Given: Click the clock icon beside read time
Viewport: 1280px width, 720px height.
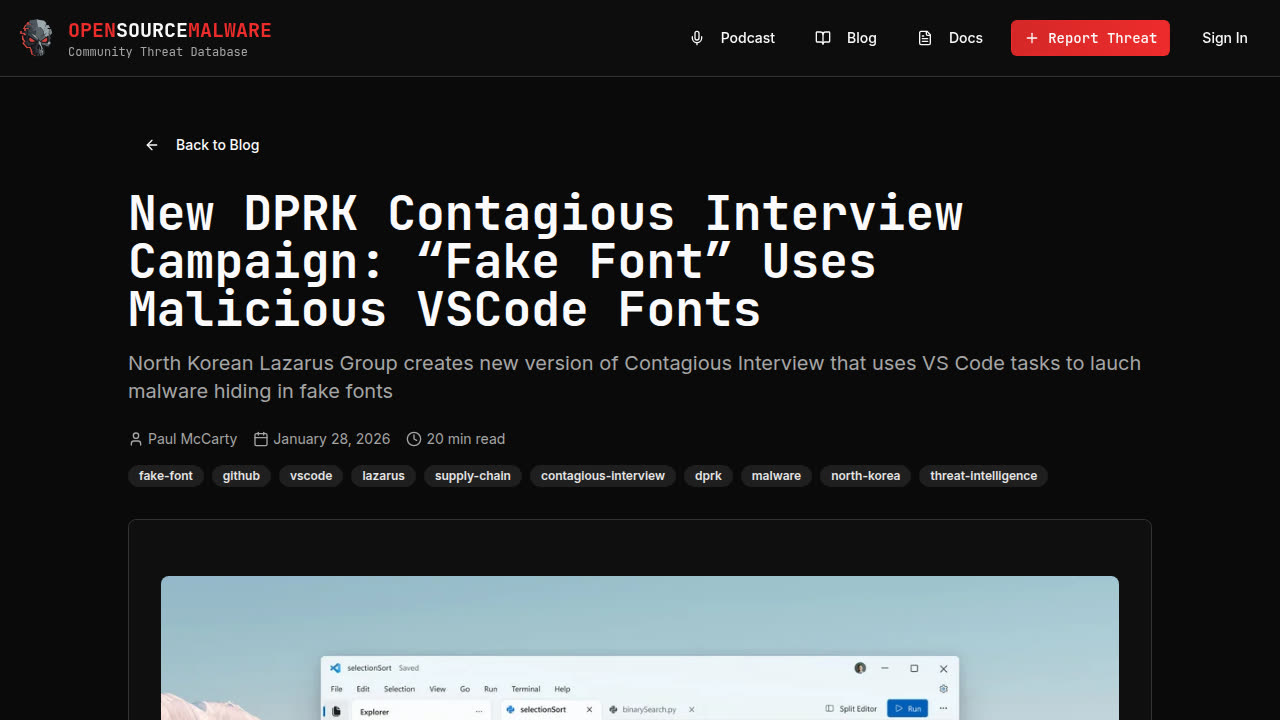Looking at the screenshot, I should click(414, 439).
